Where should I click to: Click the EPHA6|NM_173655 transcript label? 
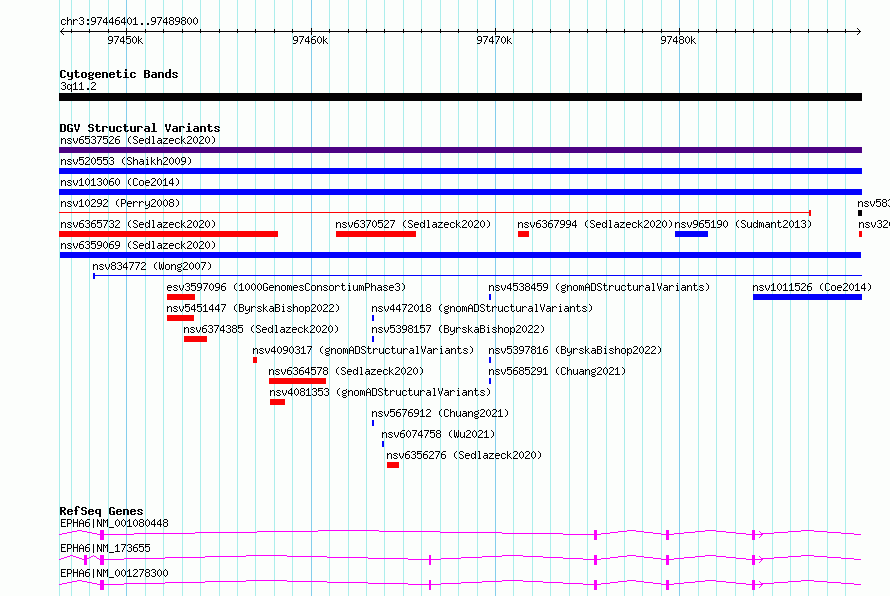tap(105, 548)
